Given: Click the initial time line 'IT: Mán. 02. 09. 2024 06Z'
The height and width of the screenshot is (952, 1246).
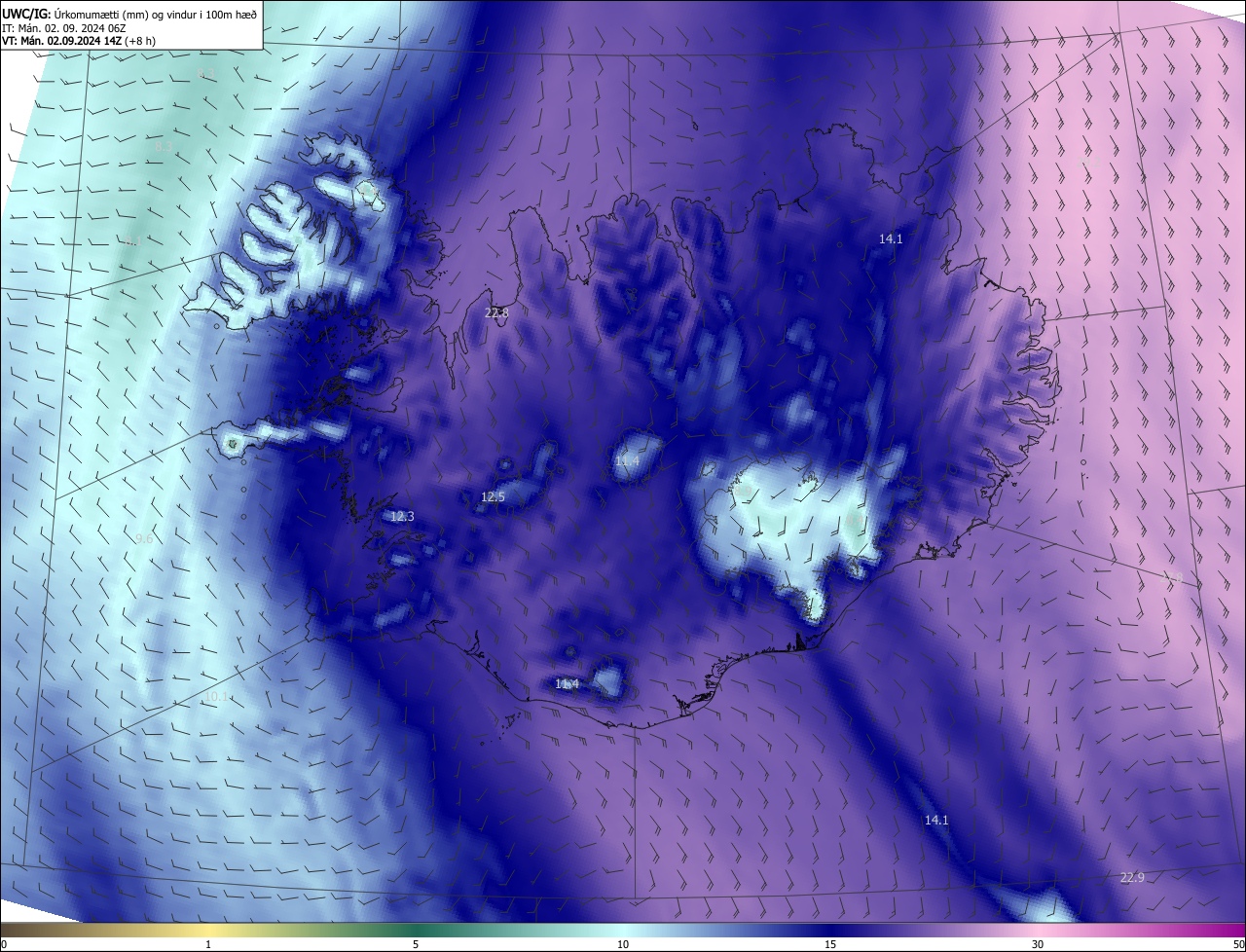Looking at the screenshot, I should [65, 27].
